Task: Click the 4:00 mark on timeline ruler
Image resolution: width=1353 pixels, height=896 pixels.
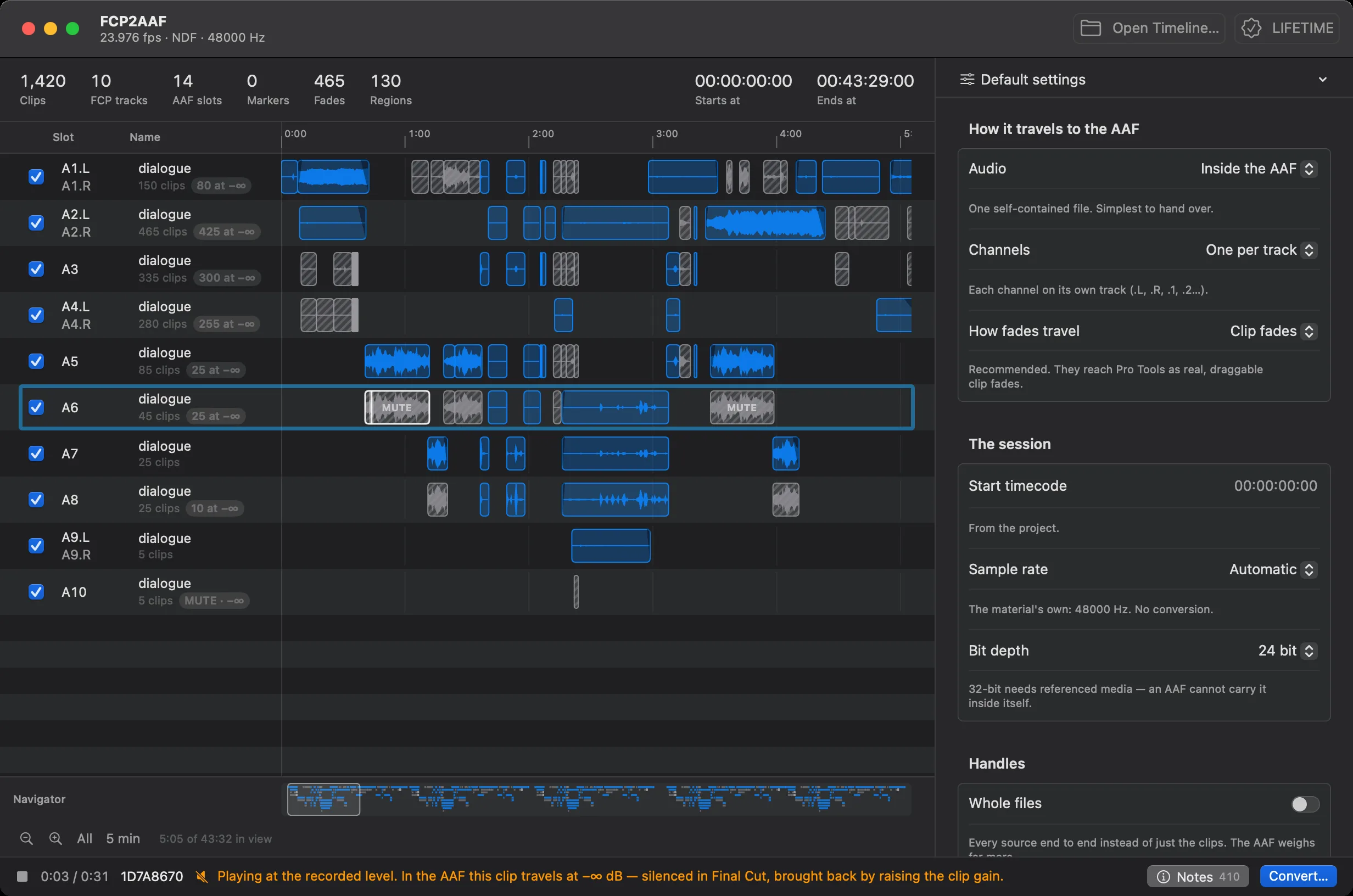Action: (791, 134)
